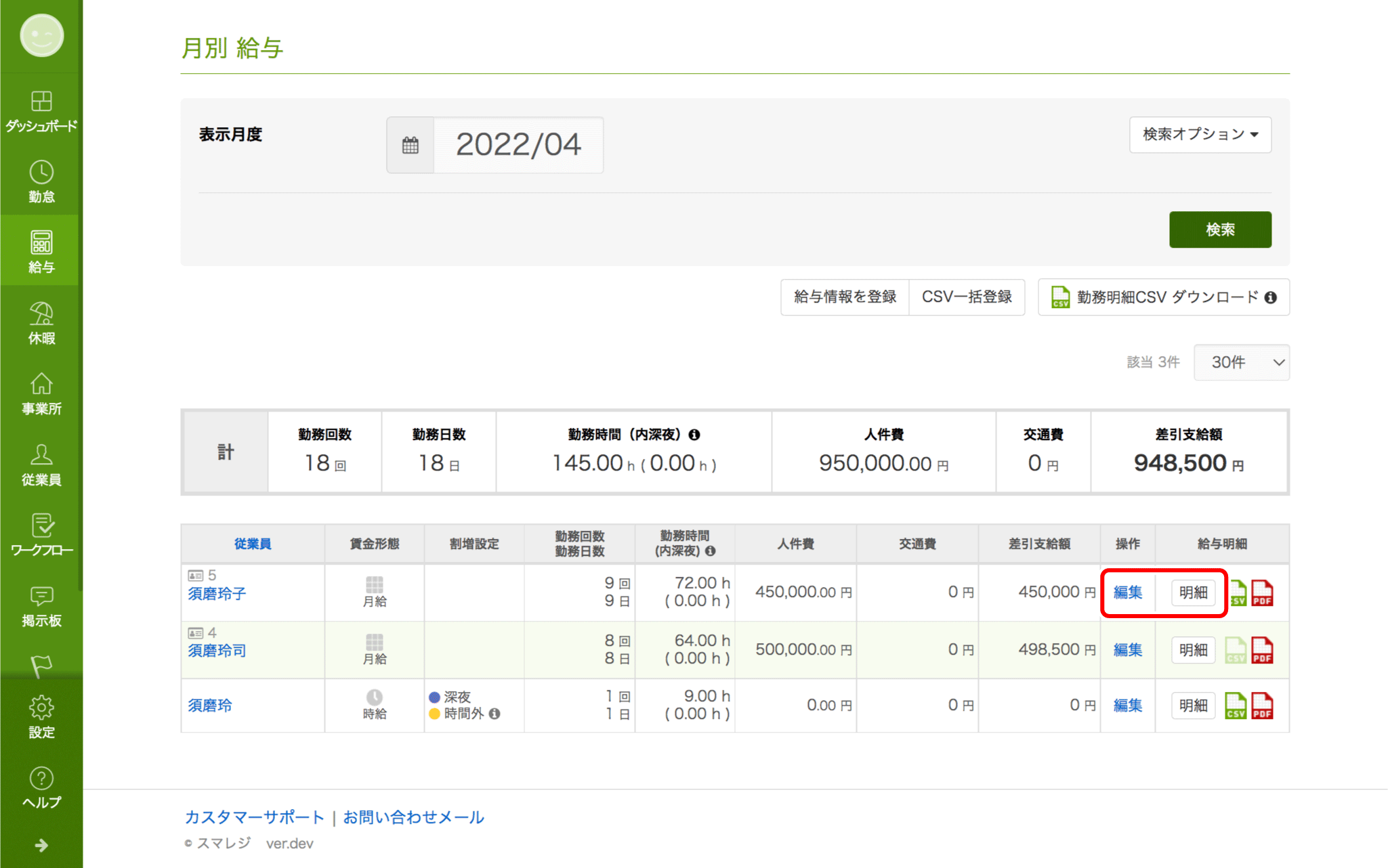The height and width of the screenshot is (868, 1388).
Task: Click 明細 button for 須磨玲子
Action: [1193, 592]
